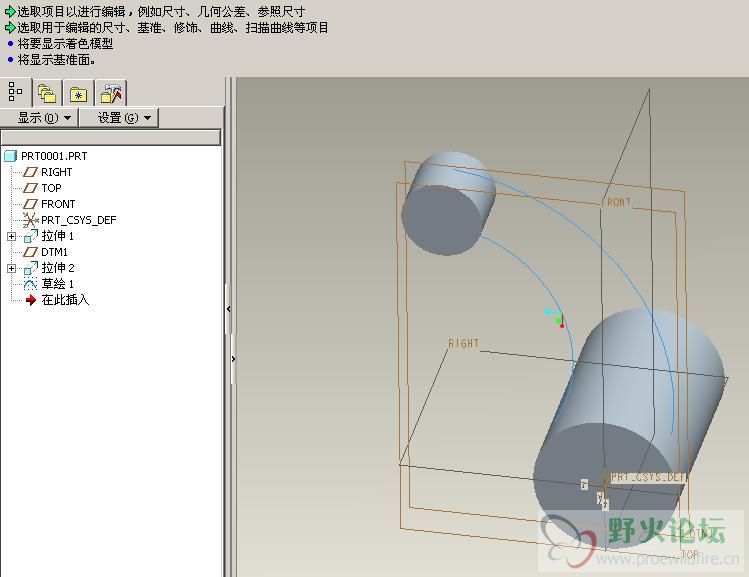Open the 显示 dropdown menu

[39, 118]
